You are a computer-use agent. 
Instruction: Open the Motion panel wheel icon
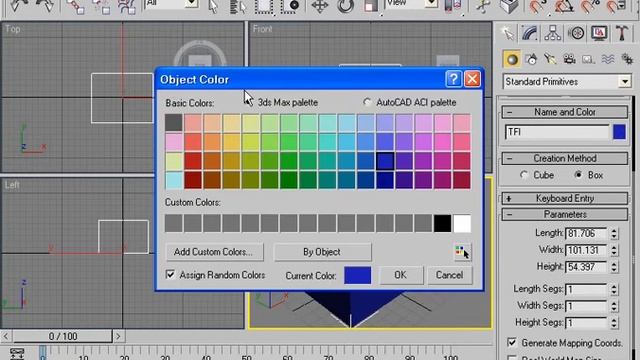point(576,33)
